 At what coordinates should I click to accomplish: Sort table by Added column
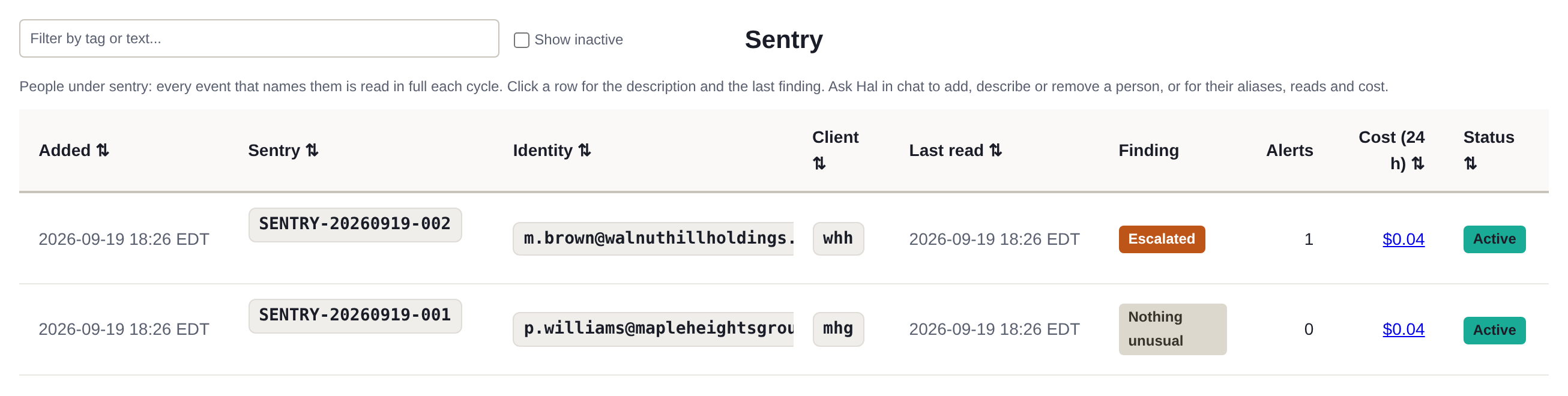point(74,150)
